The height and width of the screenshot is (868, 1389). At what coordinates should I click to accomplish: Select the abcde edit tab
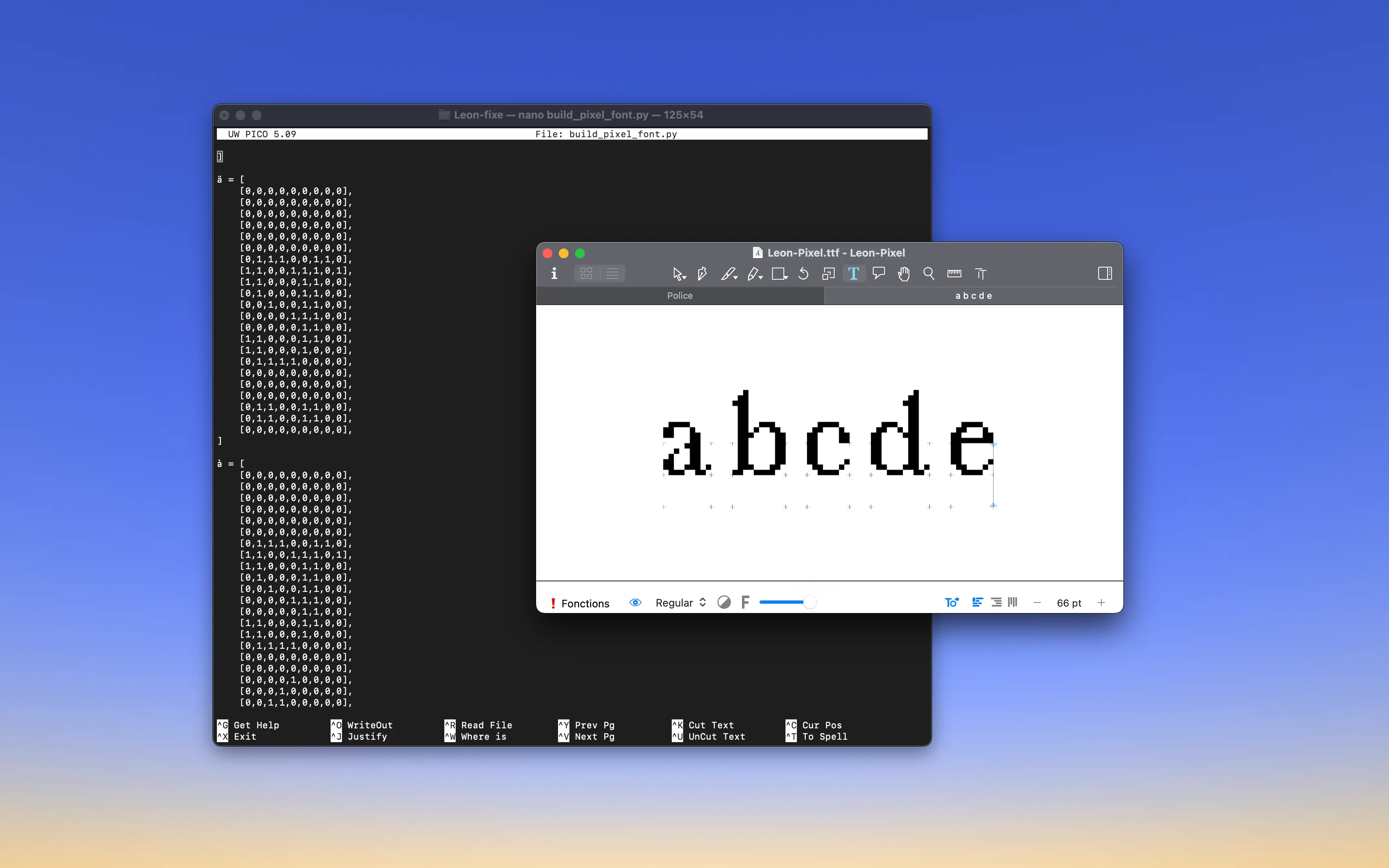[973, 296]
